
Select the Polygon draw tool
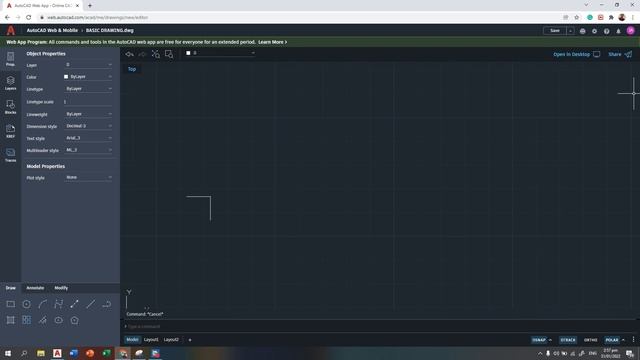click(x=74, y=320)
